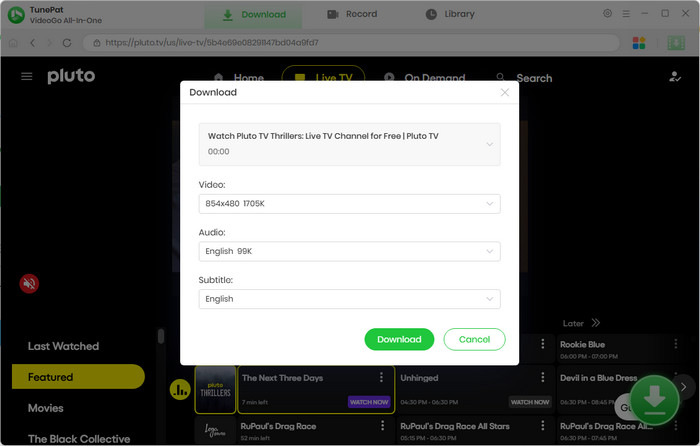
Task: Open options menu for RuPaul's Drag Race All Stars
Action: point(542,425)
